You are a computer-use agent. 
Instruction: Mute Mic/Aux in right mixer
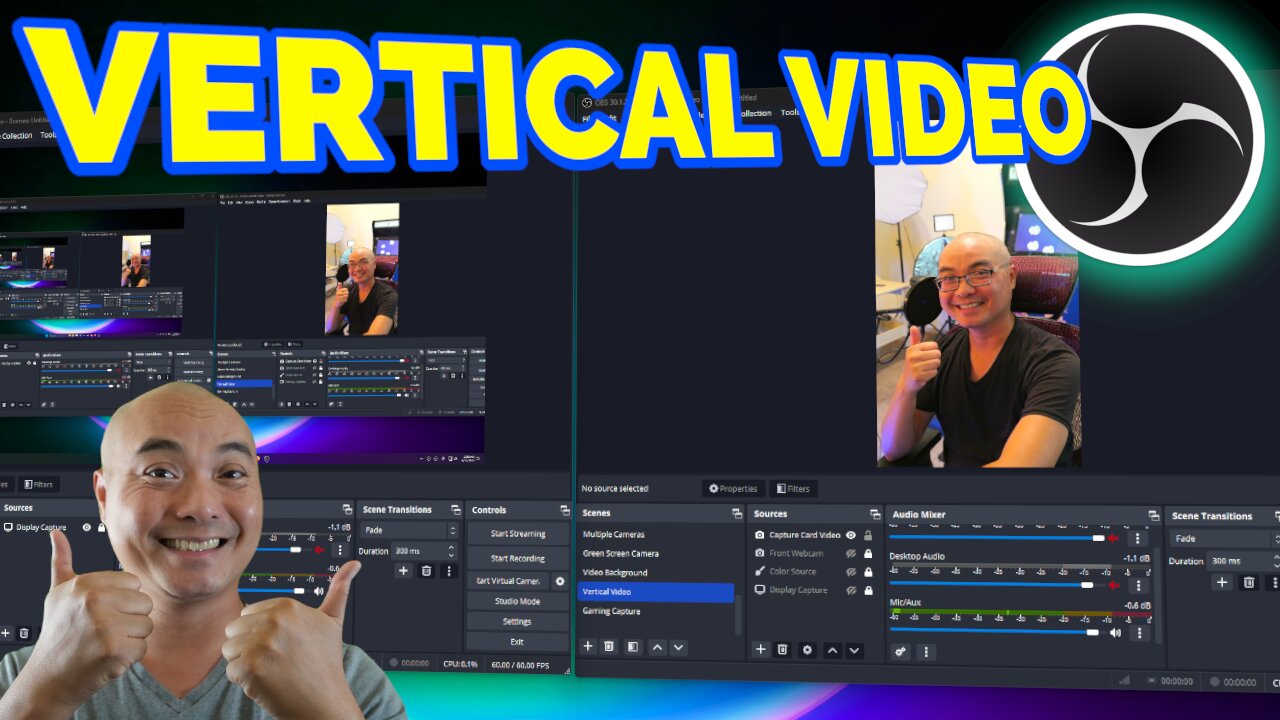[1115, 632]
